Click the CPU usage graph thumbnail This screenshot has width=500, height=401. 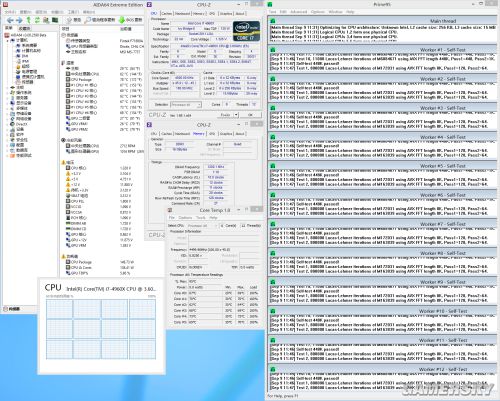[x=101, y=329]
